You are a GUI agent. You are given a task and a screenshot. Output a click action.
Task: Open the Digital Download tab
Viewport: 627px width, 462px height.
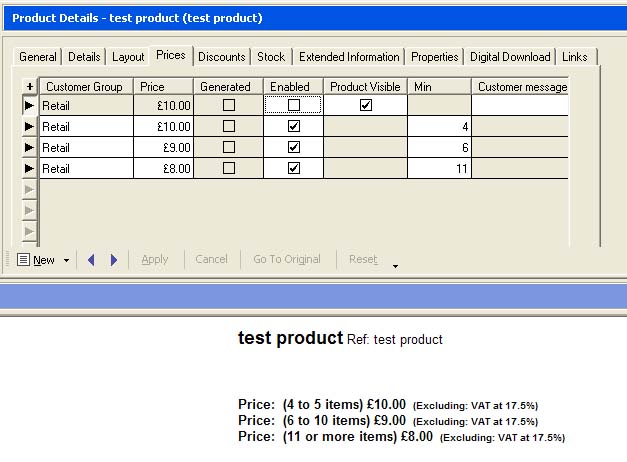click(510, 57)
